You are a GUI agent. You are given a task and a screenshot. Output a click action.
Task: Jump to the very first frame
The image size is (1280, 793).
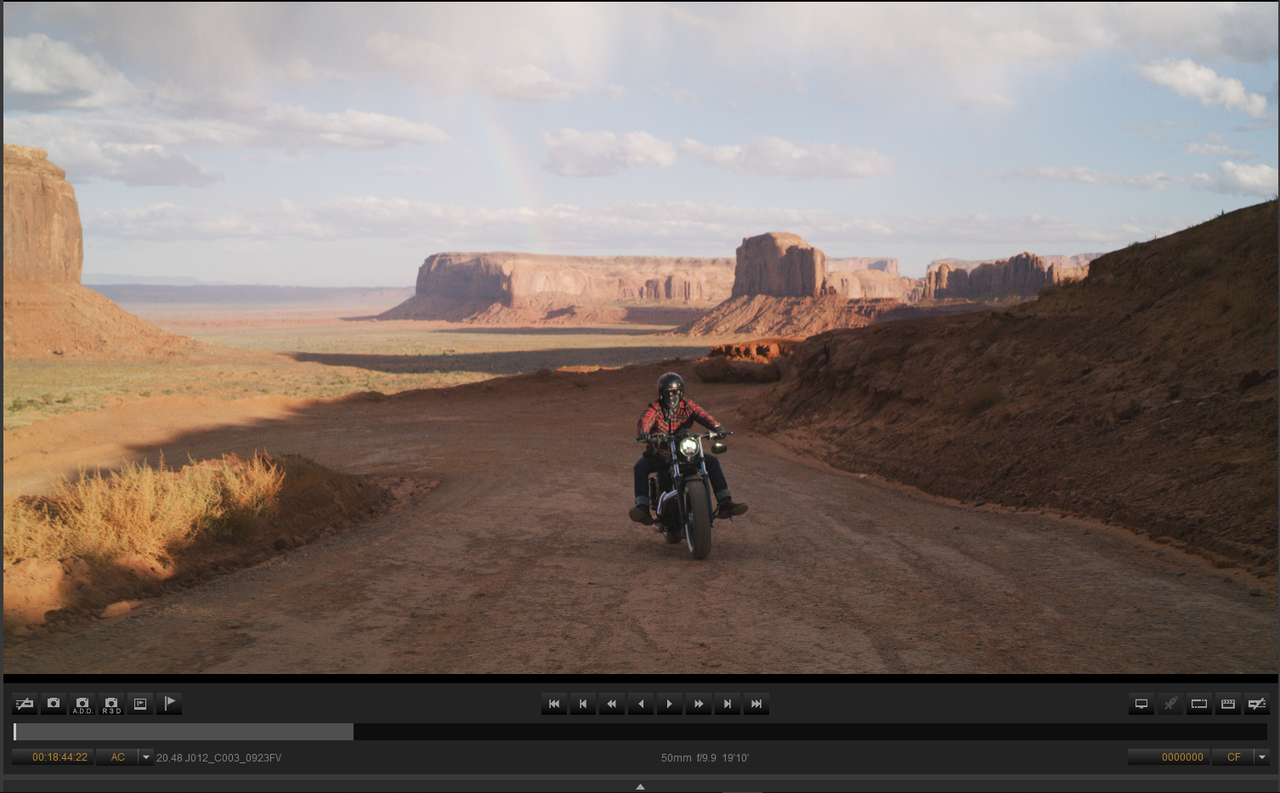(x=554, y=704)
